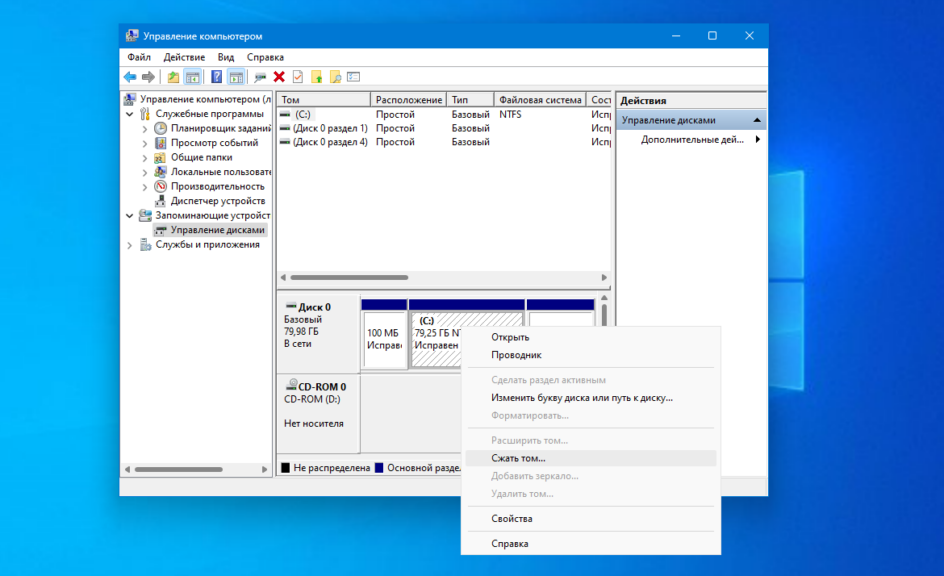Viewport: 944px width, 576px height.
Task: Expand the Службы и приложения node
Action: point(129,244)
